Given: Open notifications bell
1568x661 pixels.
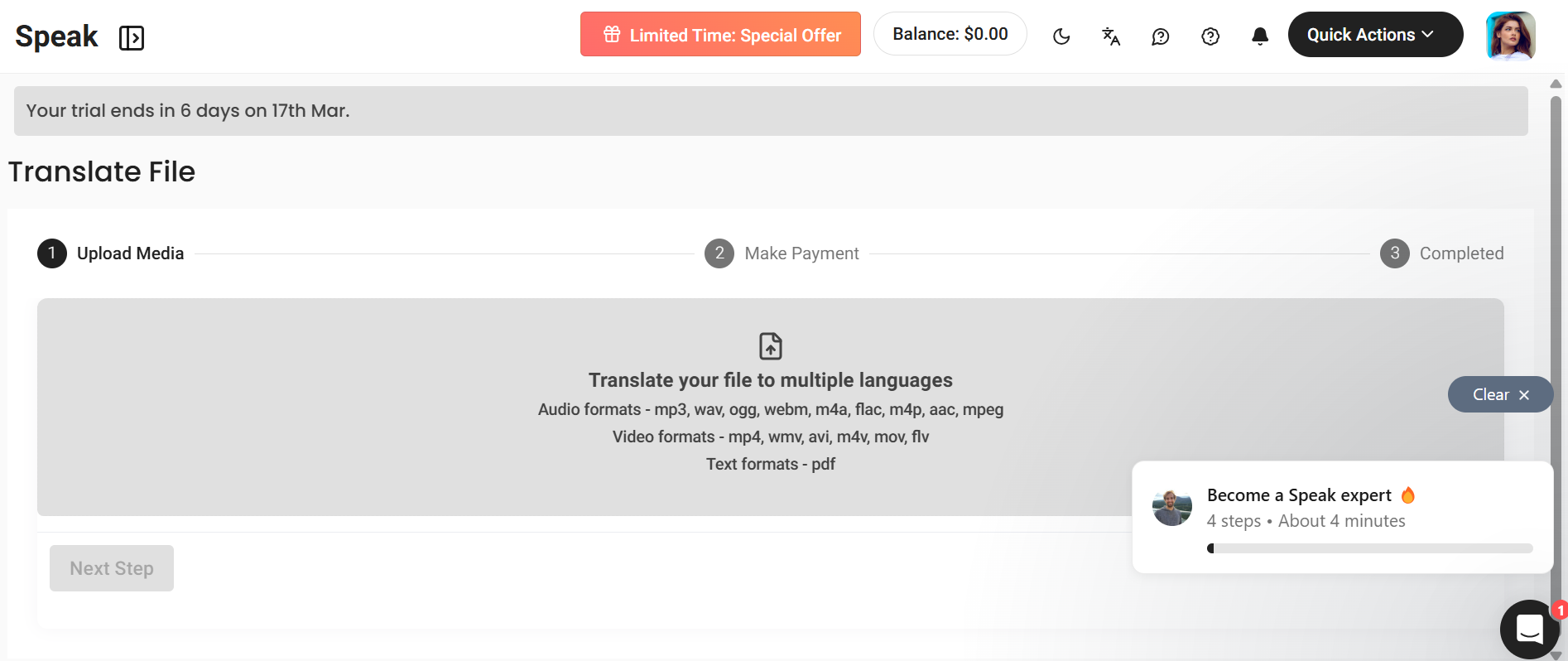Looking at the screenshot, I should tap(1260, 36).
